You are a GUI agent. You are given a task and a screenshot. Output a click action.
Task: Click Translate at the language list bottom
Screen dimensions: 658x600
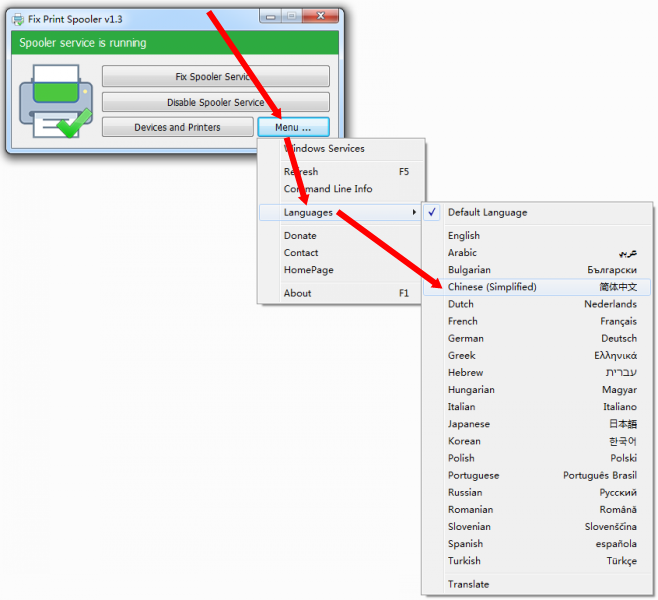point(537,585)
